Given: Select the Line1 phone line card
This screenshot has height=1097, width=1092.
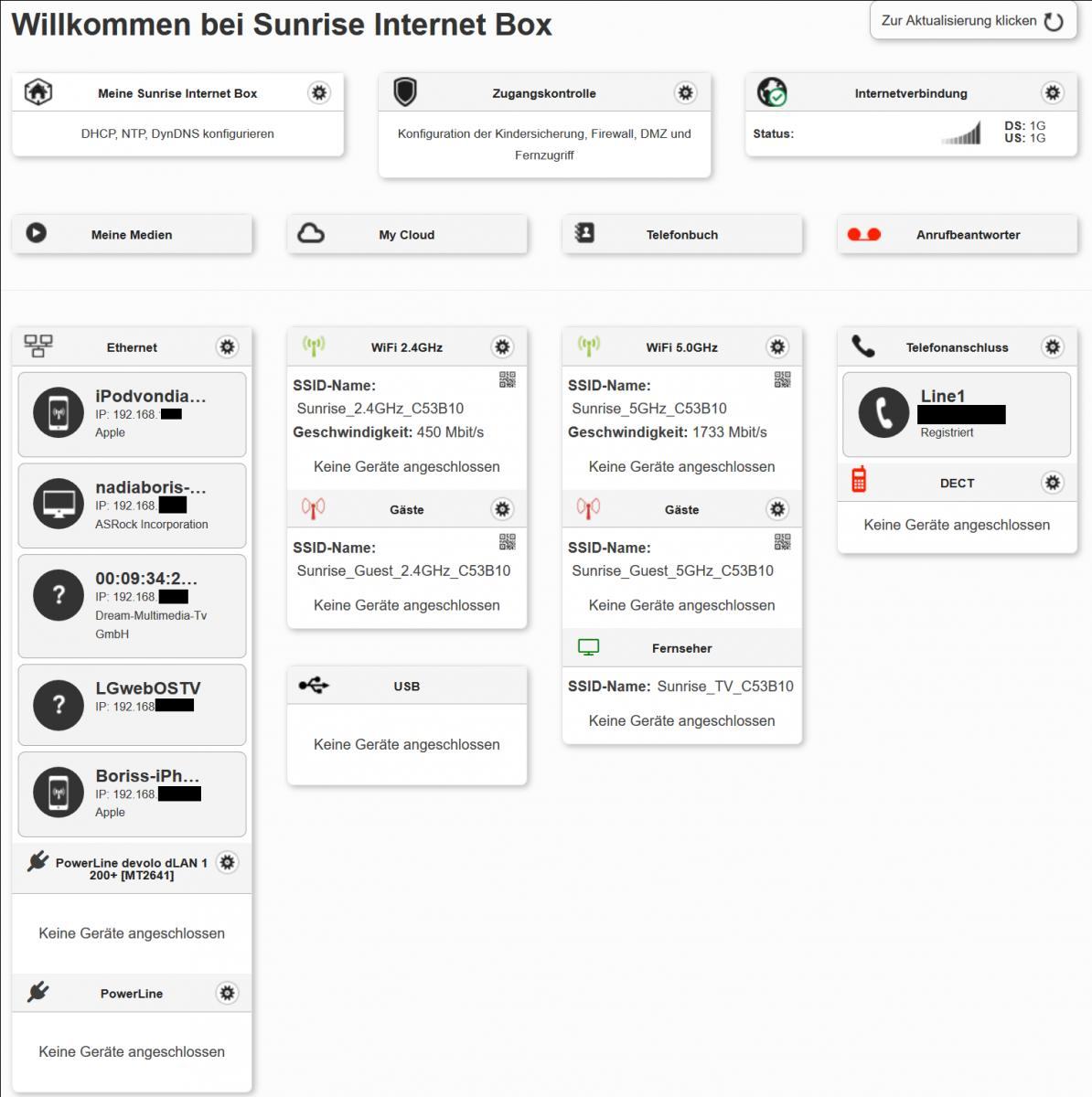Looking at the screenshot, I should tap(957, 414).
